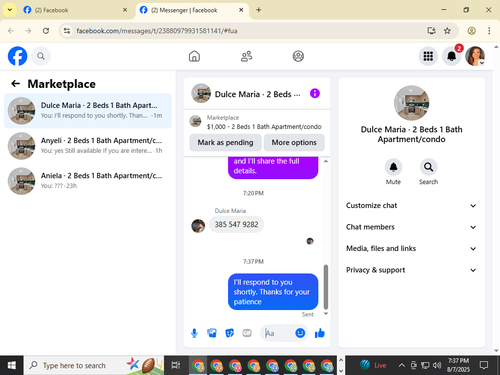The image size is (500, 375).
Task: Click the Search conversation magnifier icon
Action: (x=428, y=167)
